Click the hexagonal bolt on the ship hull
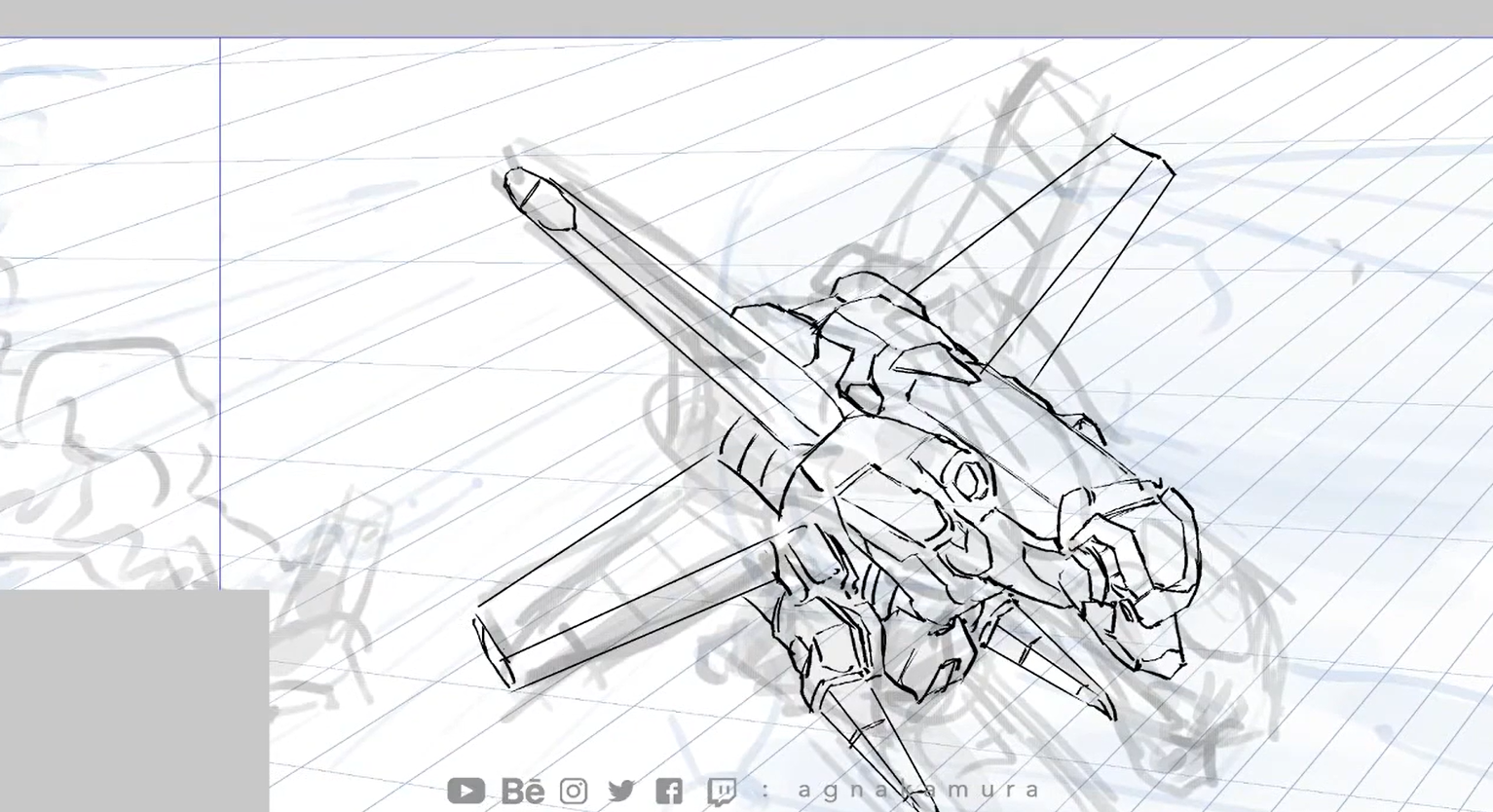This screenshot has height=812, width=1493. tap(968, 479)
